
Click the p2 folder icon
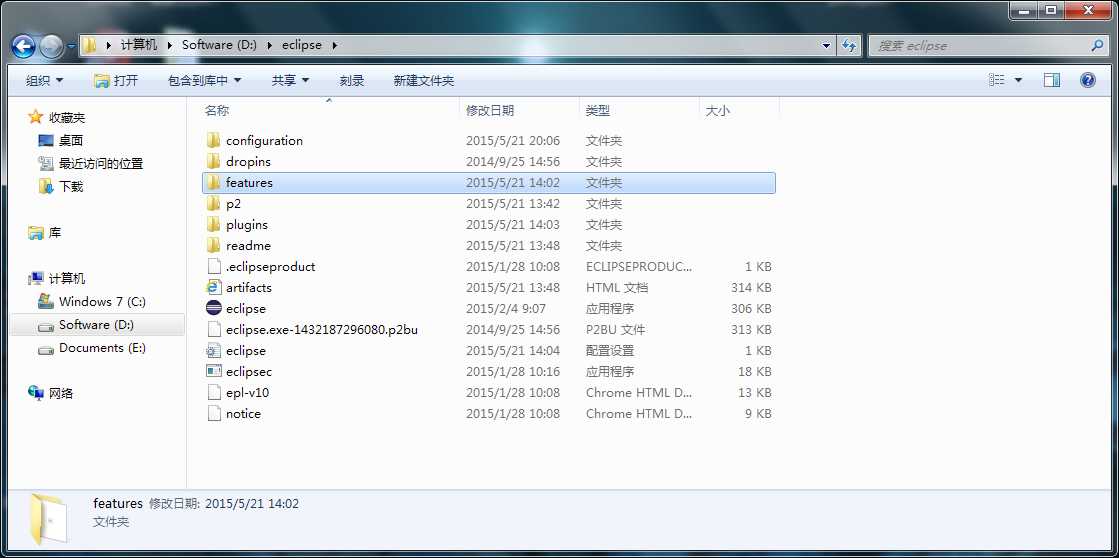click(213, 203)
